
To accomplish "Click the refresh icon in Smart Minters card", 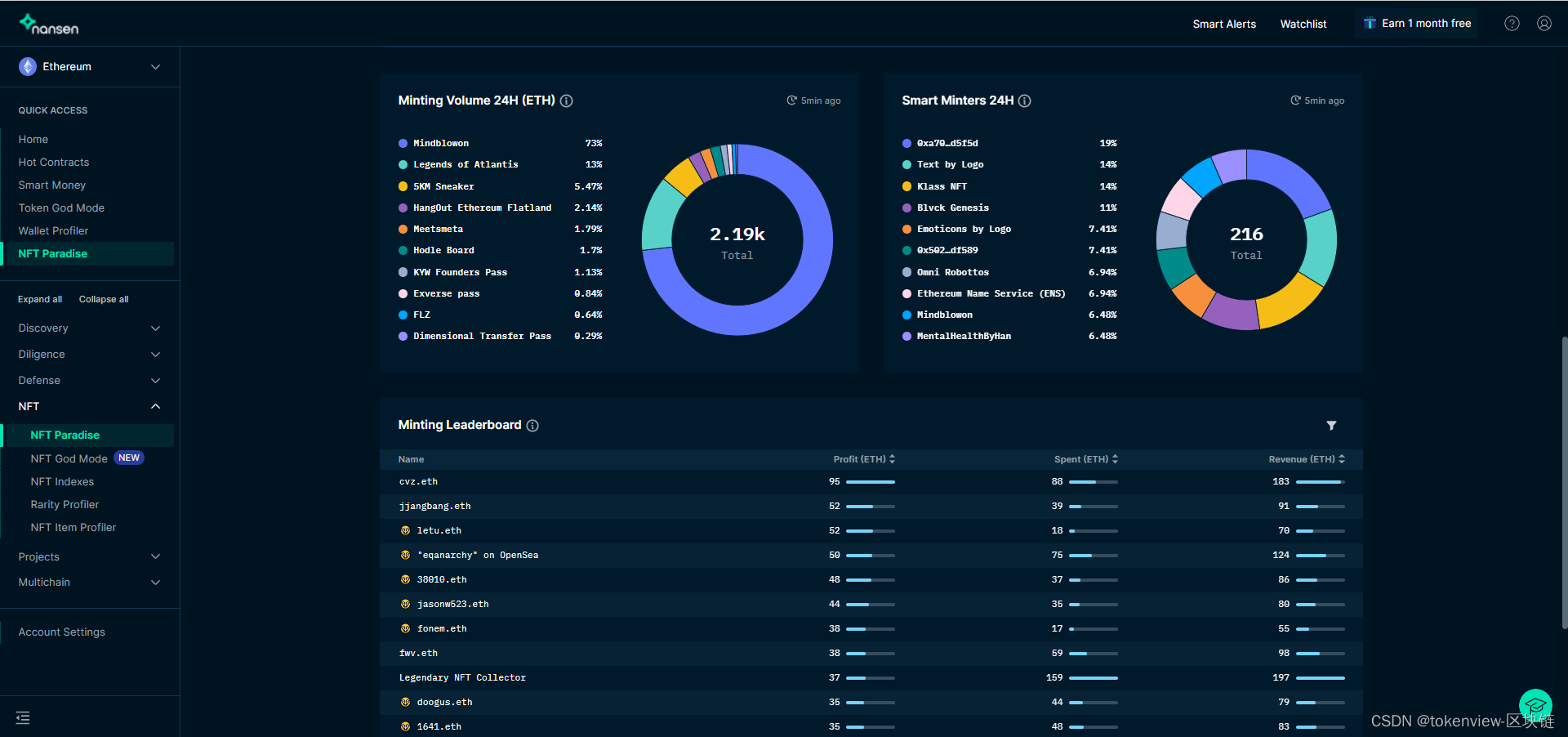I will 1295,100.
